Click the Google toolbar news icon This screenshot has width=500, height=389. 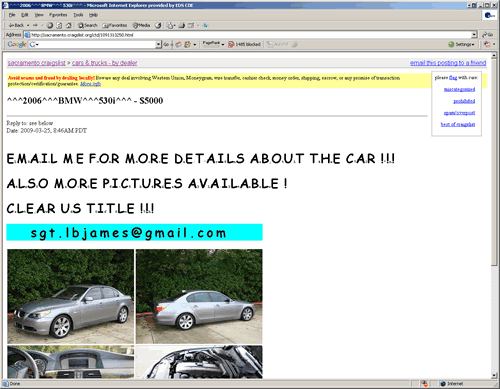tap(179, 44)
